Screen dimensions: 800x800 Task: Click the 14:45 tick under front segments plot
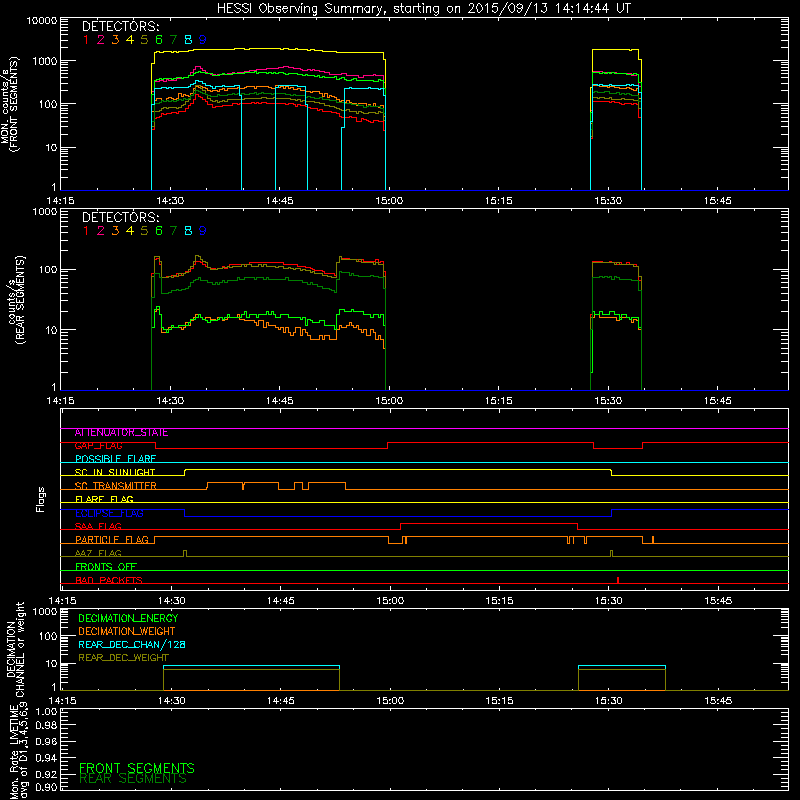pos(280,201)
